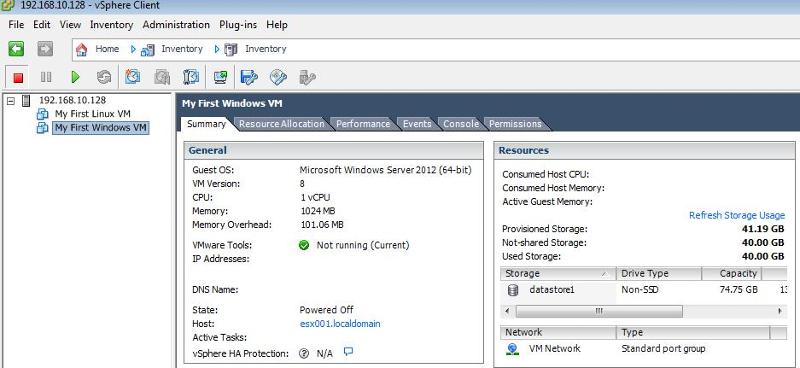800x368 pixels.
Task: Switch to the Events tab
Action: [417, 124]
